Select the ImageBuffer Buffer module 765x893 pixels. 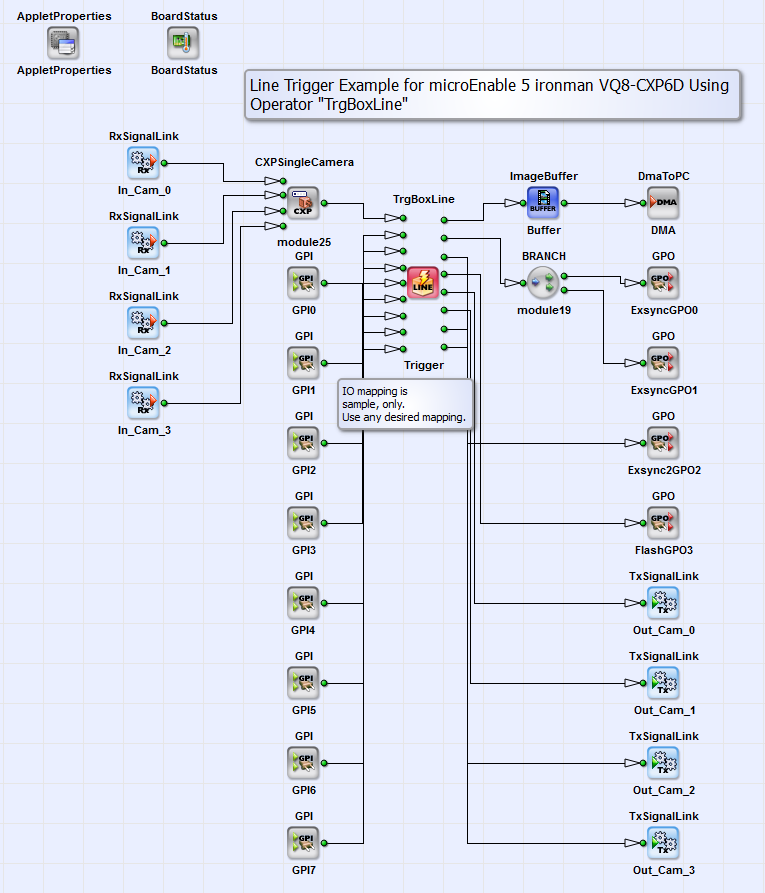click(543, 203)
